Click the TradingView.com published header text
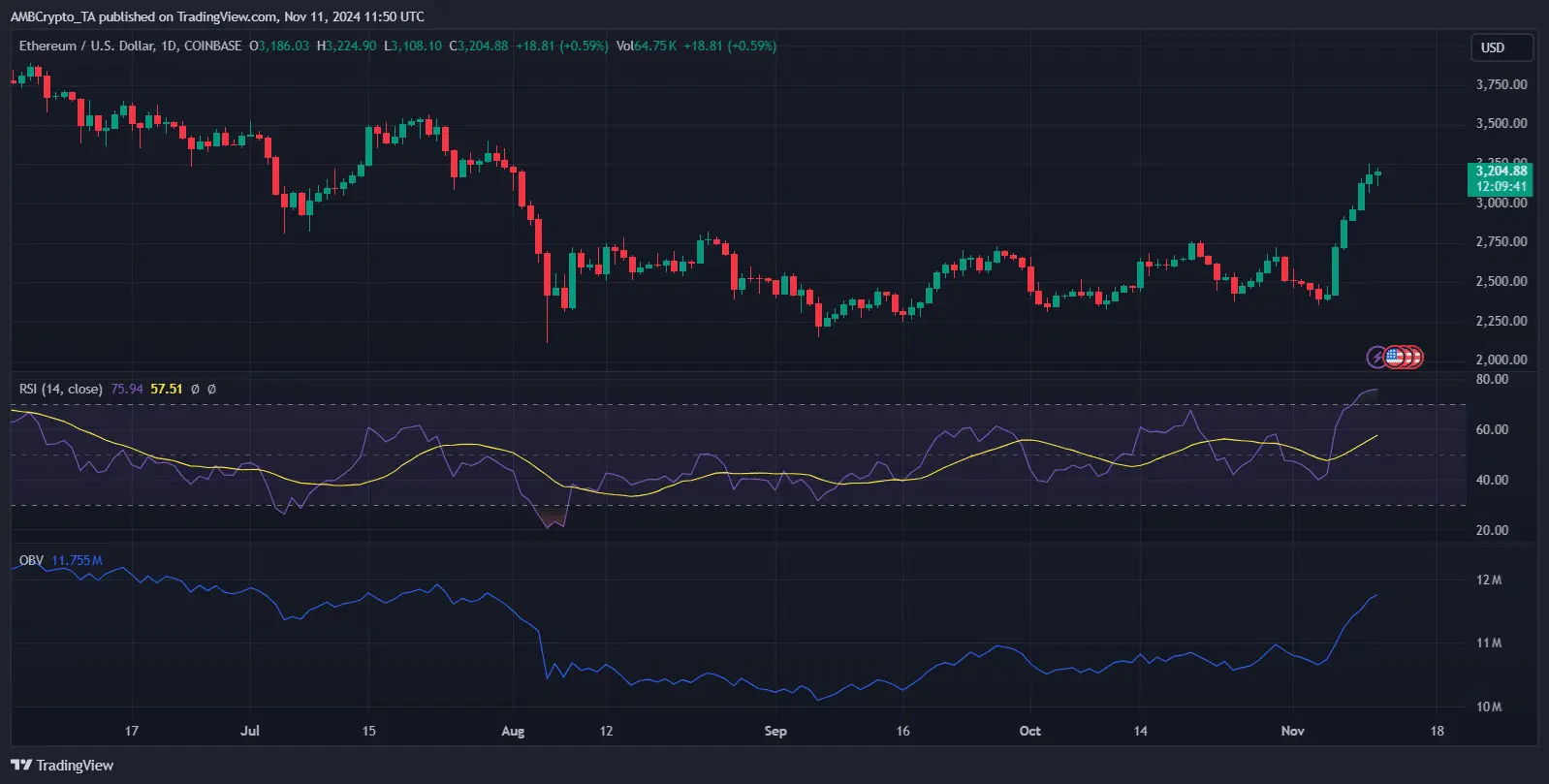 pyautogui.click(x=217, y=16)
